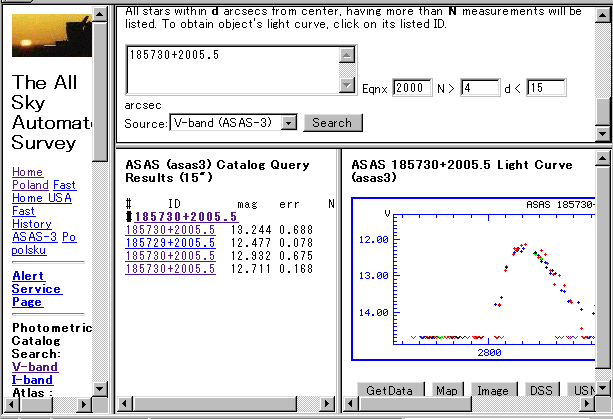This screenshot has height=419, width=613.
Task: Open the V-band catalog search link
Action: pyautogui.click(x=35, y=367)
